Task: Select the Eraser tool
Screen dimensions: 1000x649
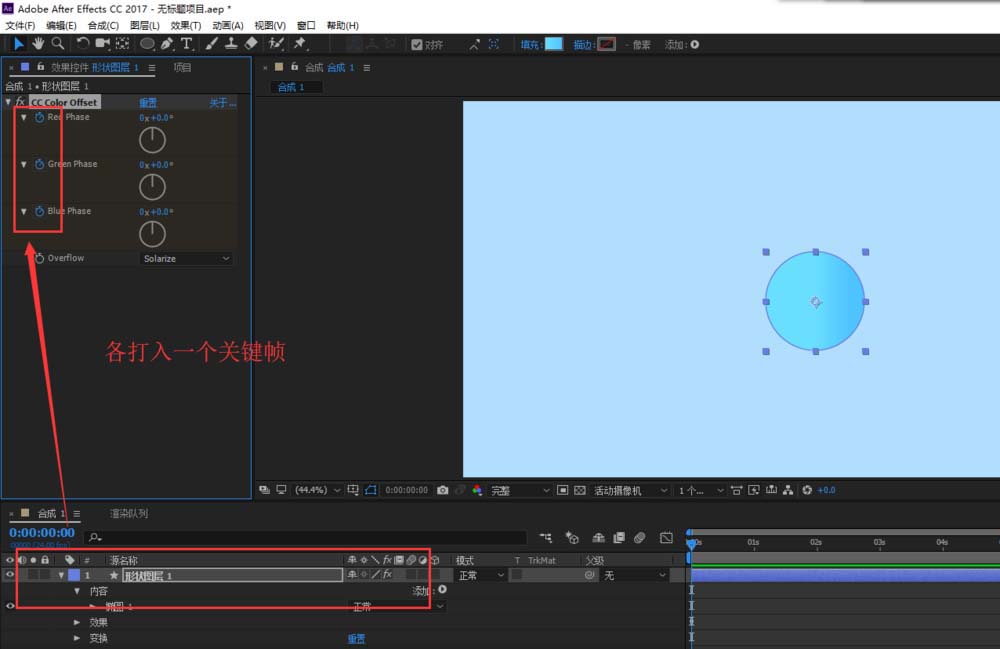Action: (x=251, y=44)
